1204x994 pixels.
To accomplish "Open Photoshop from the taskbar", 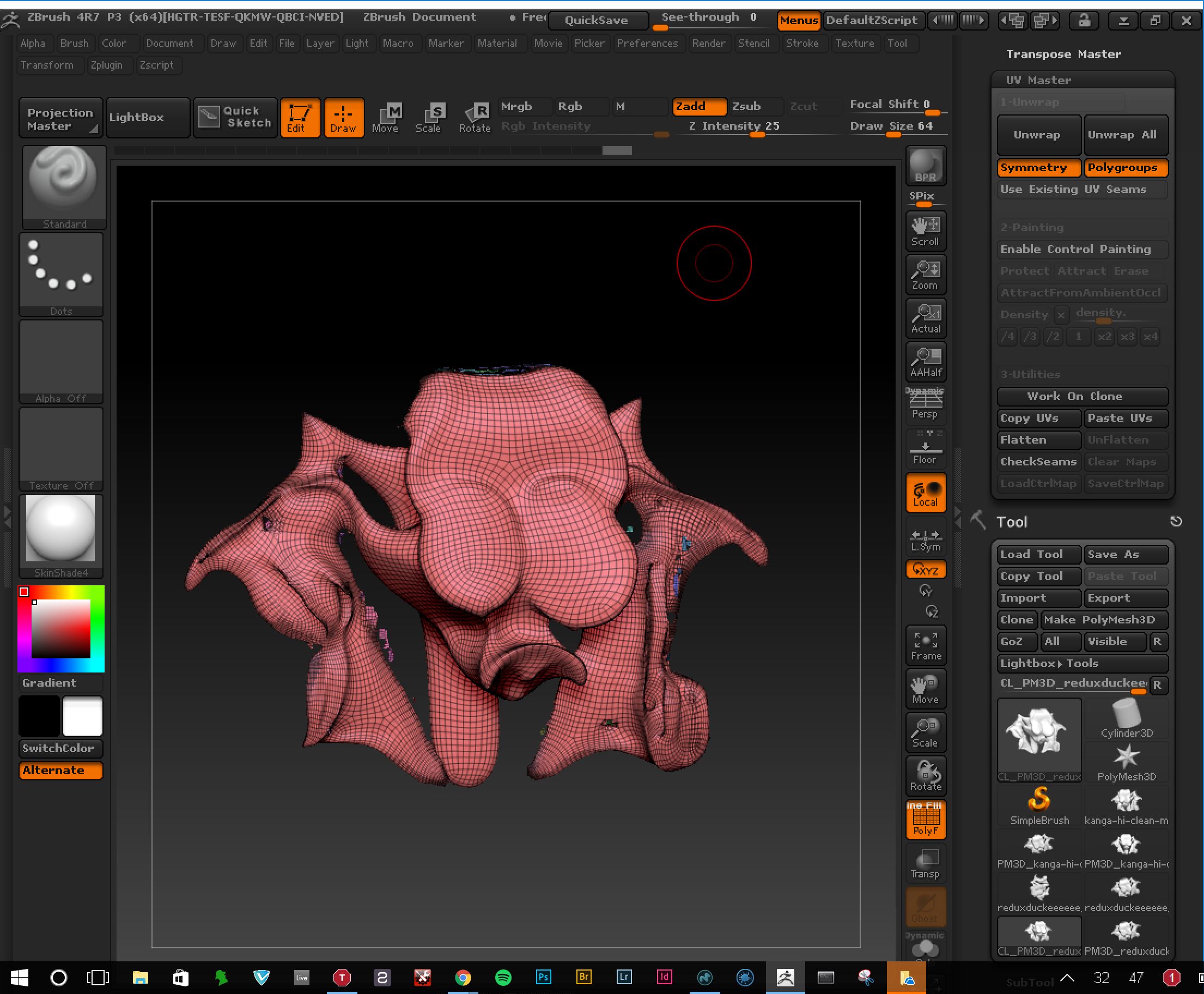I will click(x=543, y=978).
